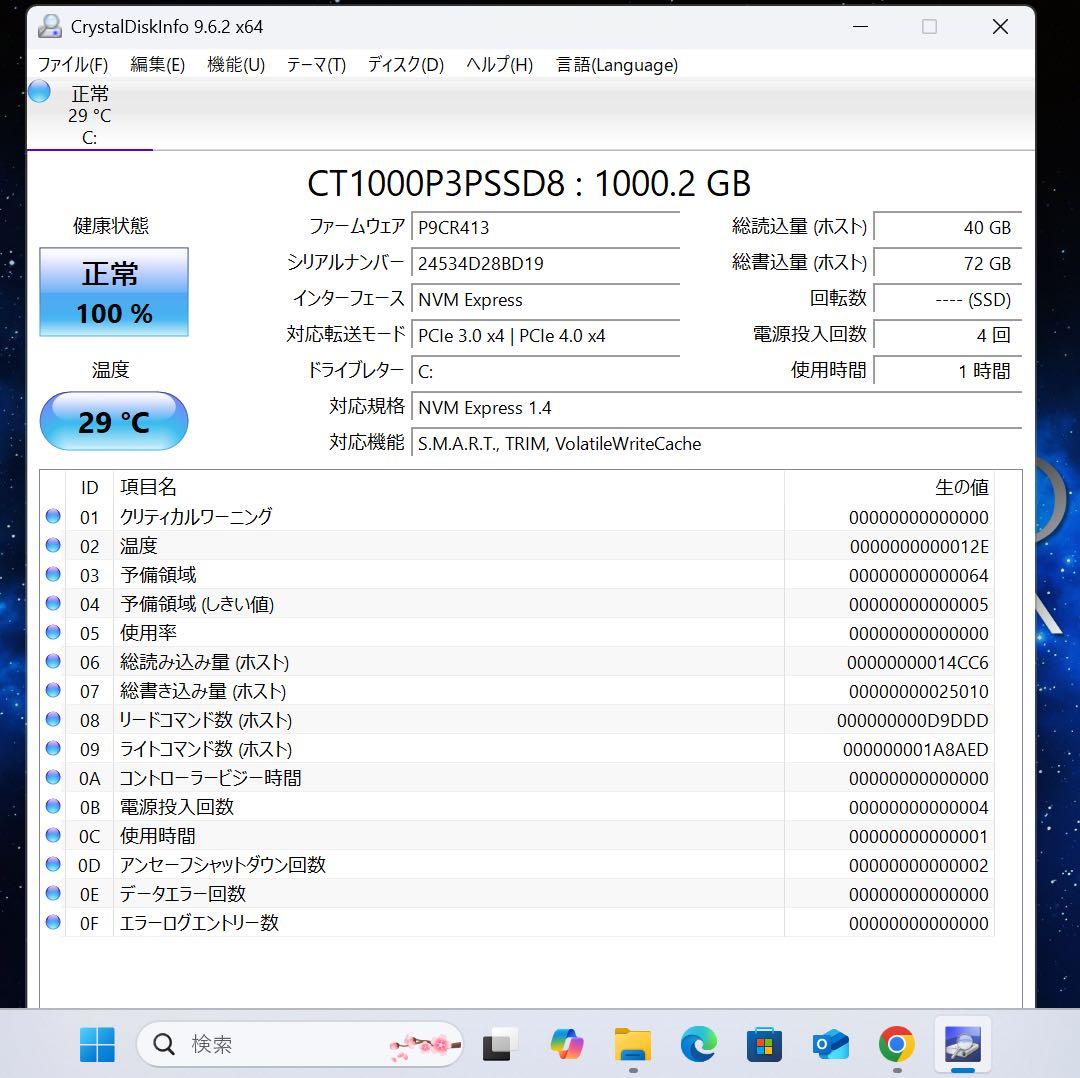Click the firmware field P9CR413
The height and width of the screenshot is (1078, 1080).
point(546,227)
